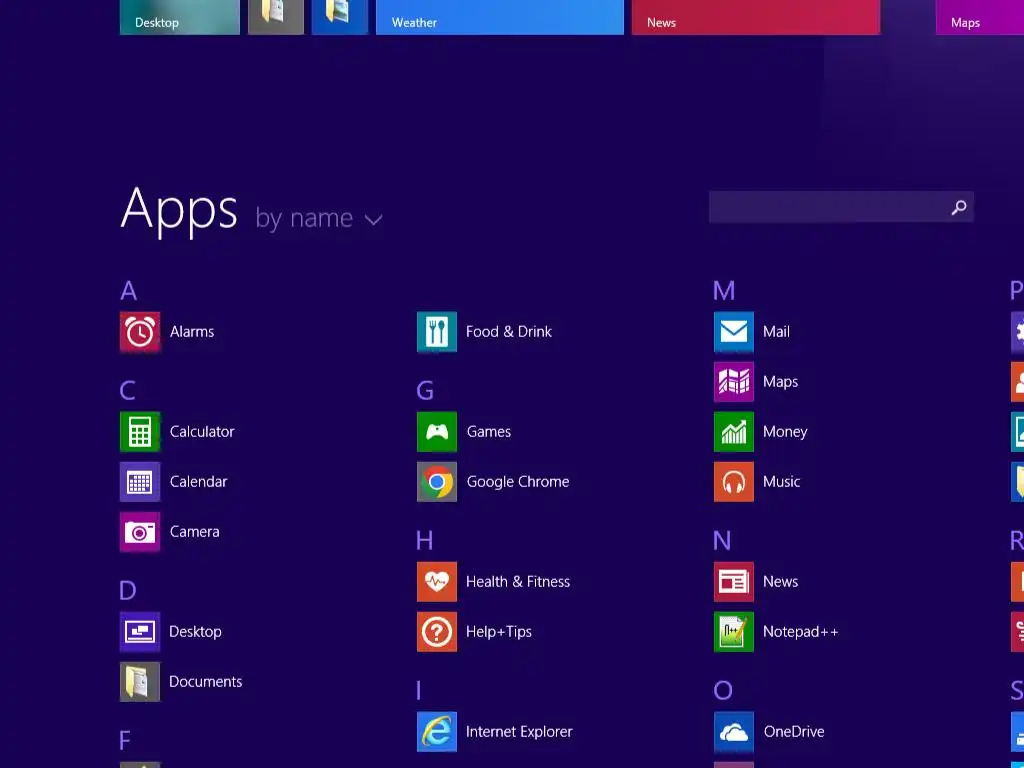Launch the Internet Explorer icon

pyautogui.click(x=437, y=731)
